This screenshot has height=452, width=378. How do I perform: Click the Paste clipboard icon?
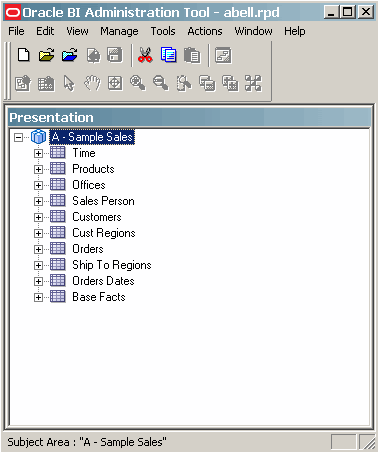pyautogui.click(x=192, y=55)
